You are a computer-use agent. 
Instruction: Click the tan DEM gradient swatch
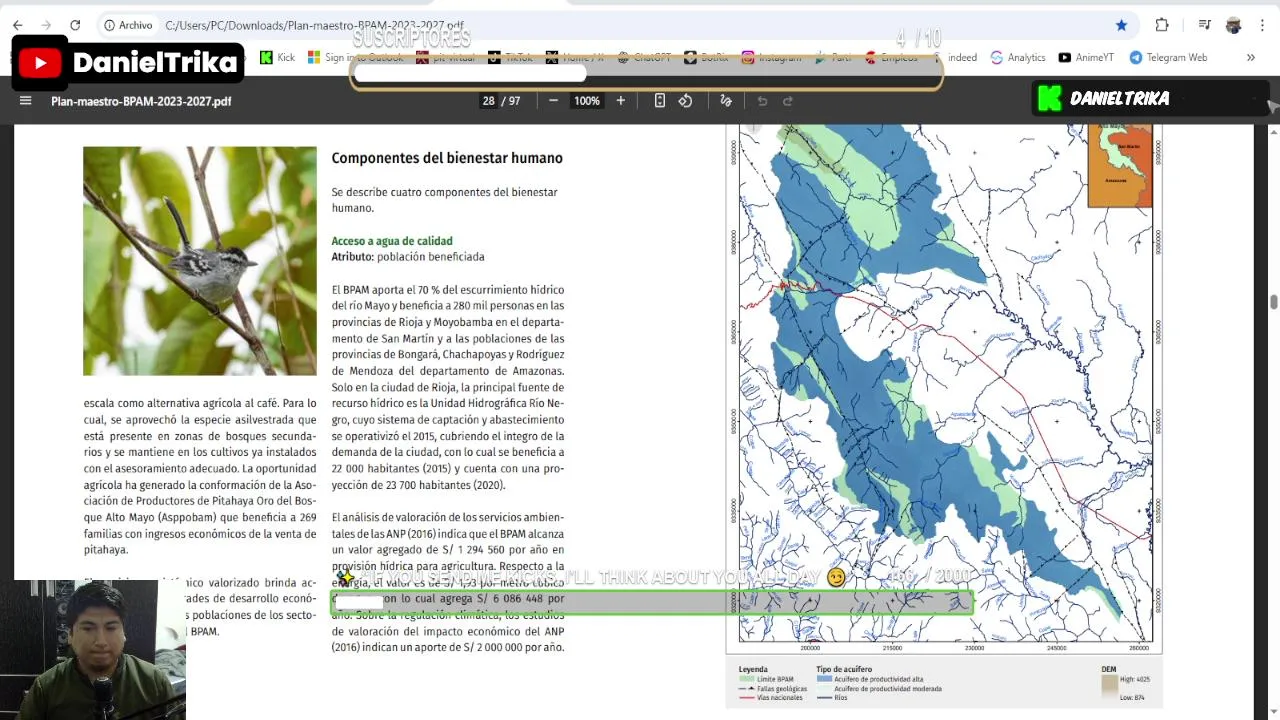coord(1109,685)
